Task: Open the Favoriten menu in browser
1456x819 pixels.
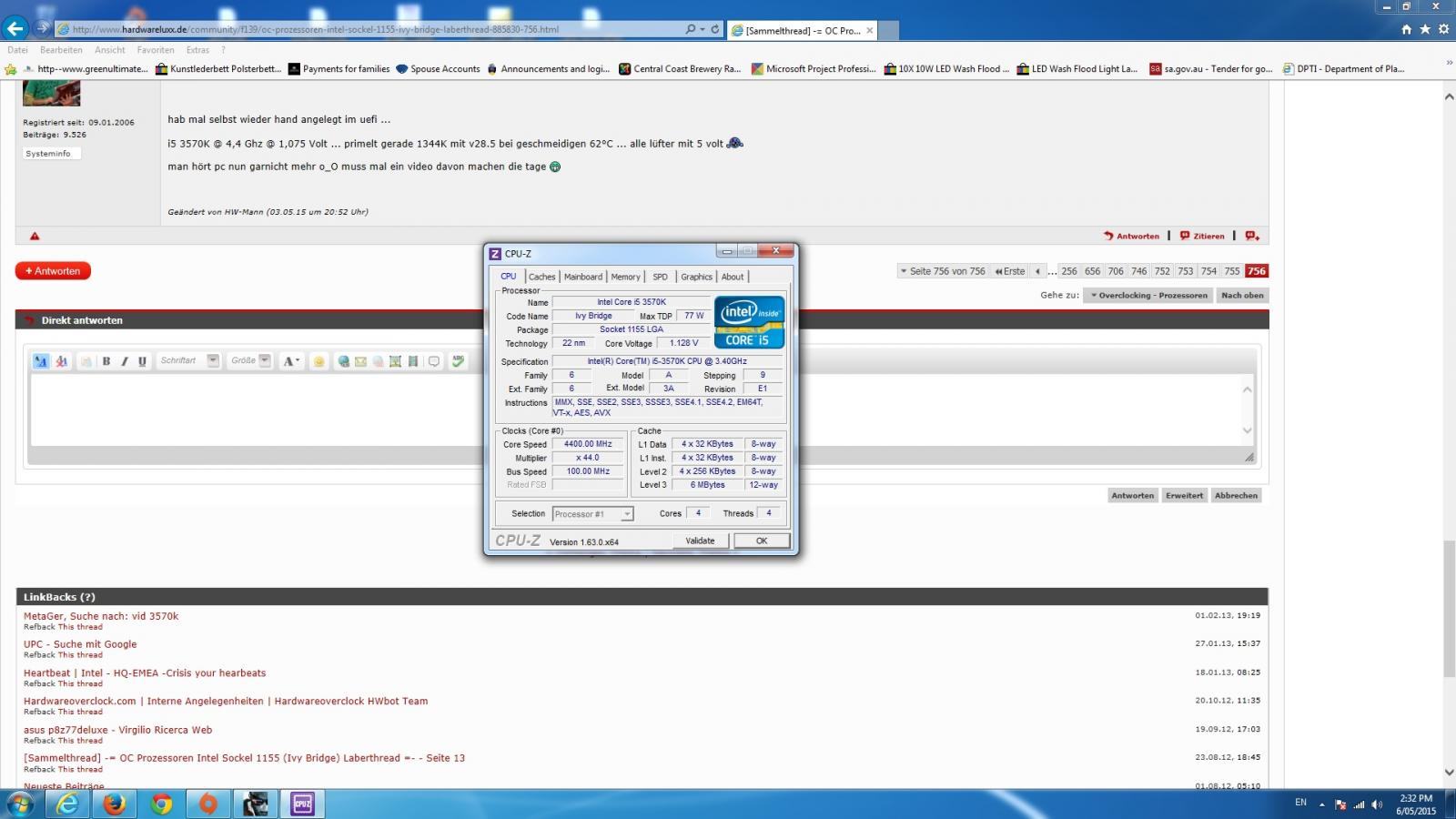Action: click(156, 50)
